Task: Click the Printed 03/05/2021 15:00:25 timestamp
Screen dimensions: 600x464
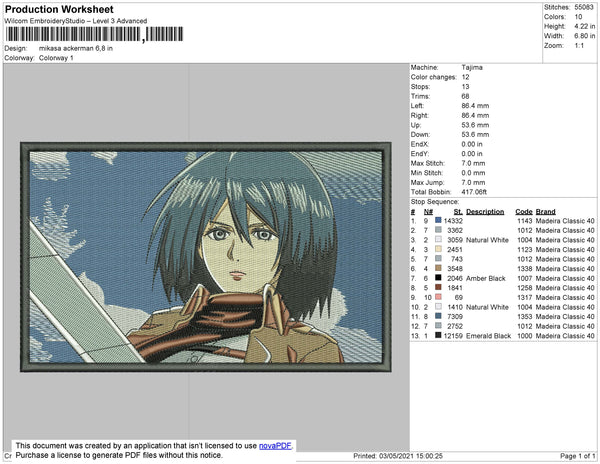Action: (398, 456)
